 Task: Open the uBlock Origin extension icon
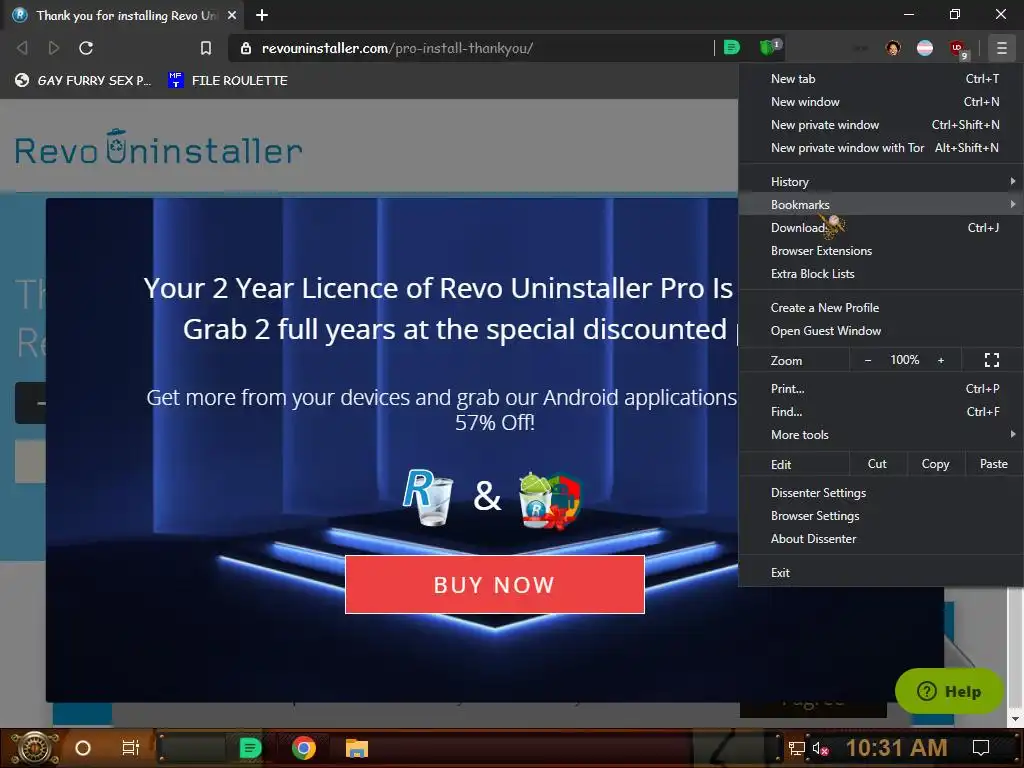(x=958, y=48)
